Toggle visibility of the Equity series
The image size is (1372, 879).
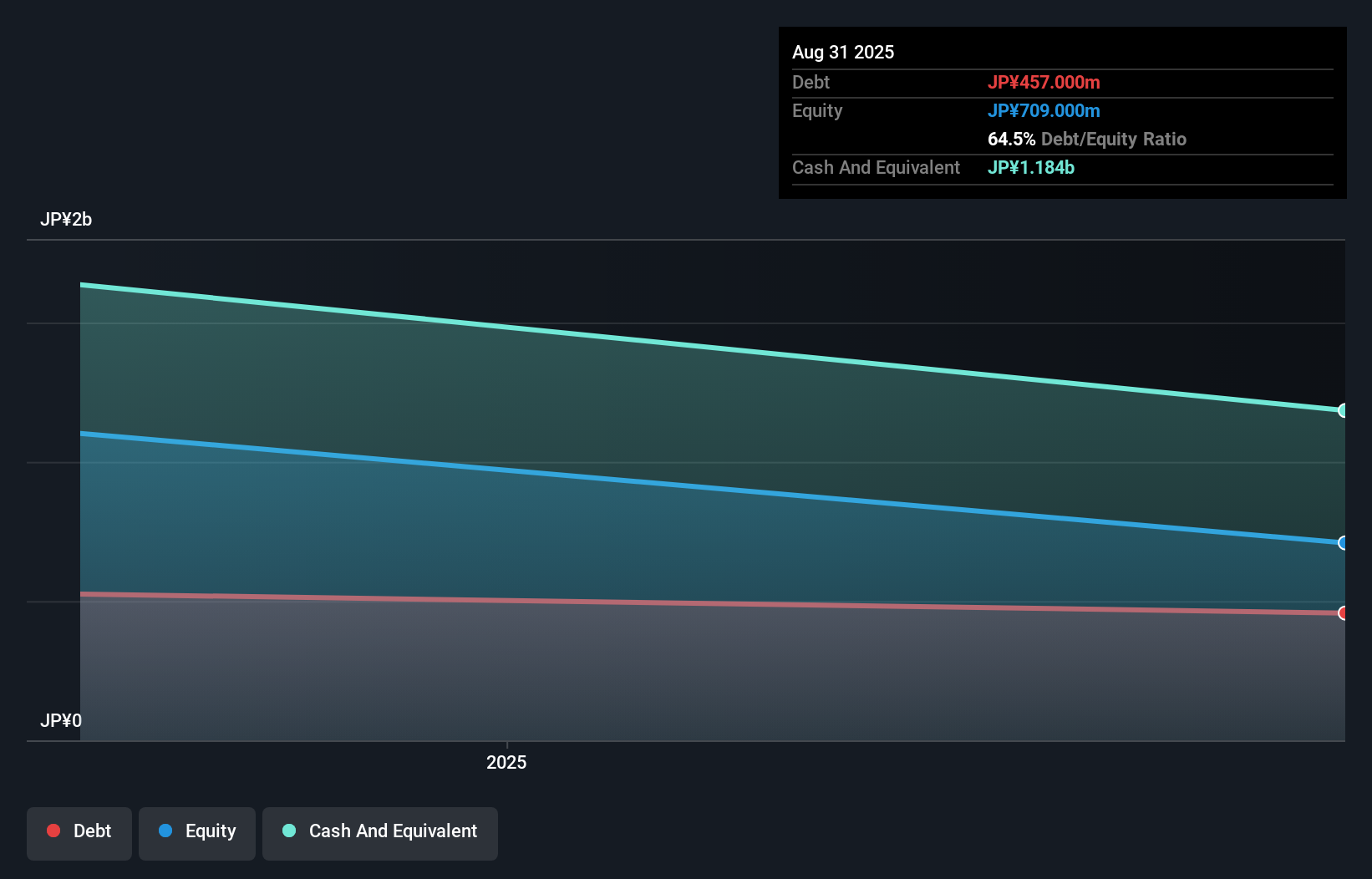[x=196, y=832]
